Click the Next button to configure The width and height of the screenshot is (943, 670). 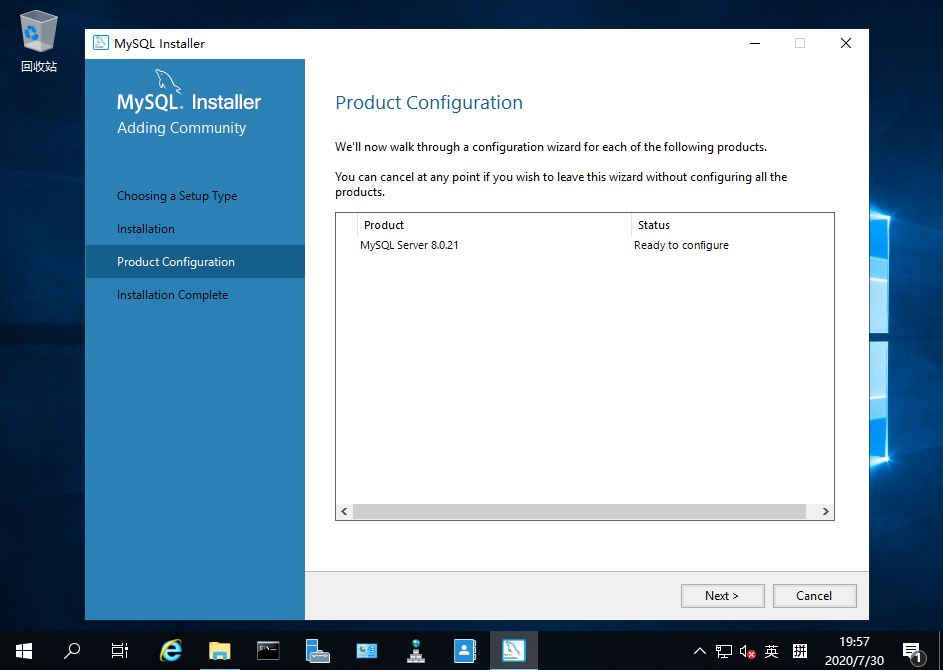722,595
